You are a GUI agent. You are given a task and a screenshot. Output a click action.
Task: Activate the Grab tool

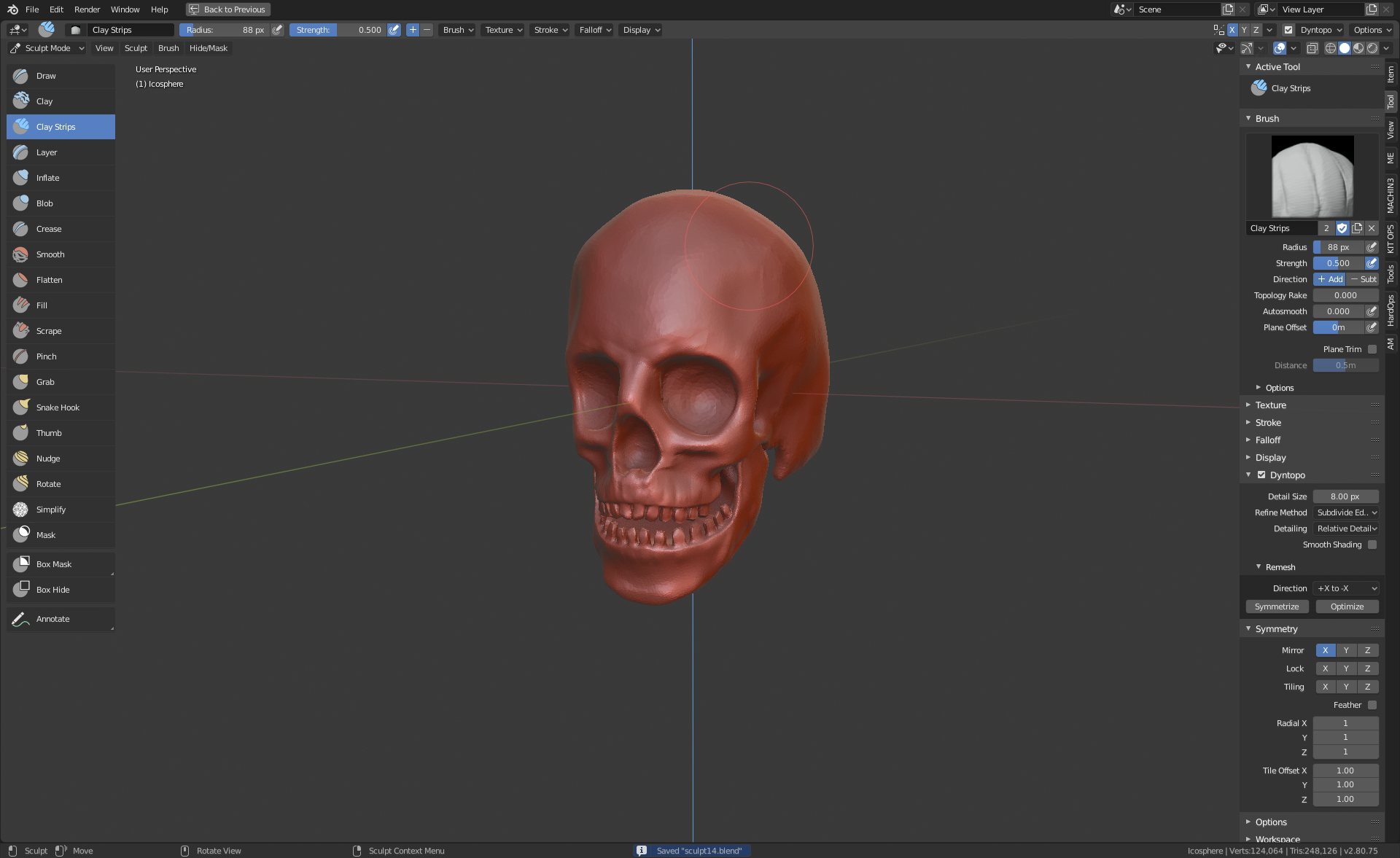[x=45, y=382]
